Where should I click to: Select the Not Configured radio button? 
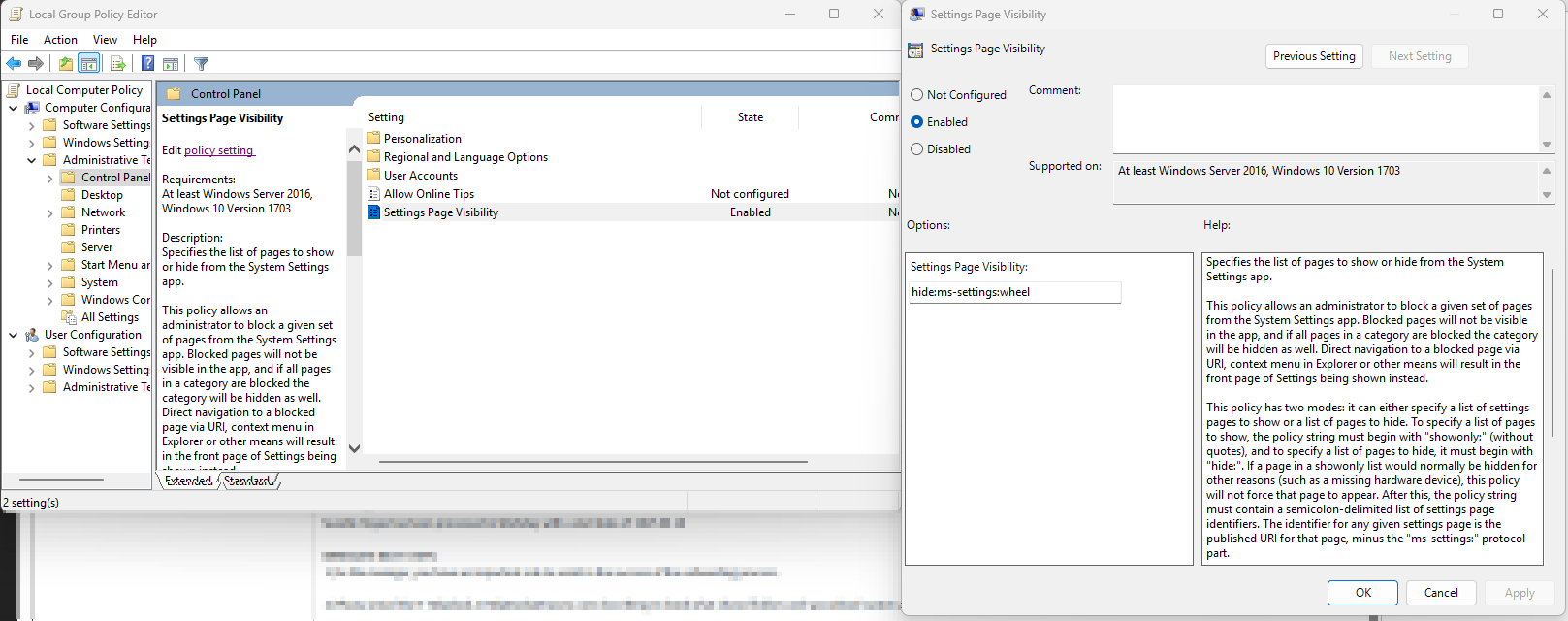point(916,95)
